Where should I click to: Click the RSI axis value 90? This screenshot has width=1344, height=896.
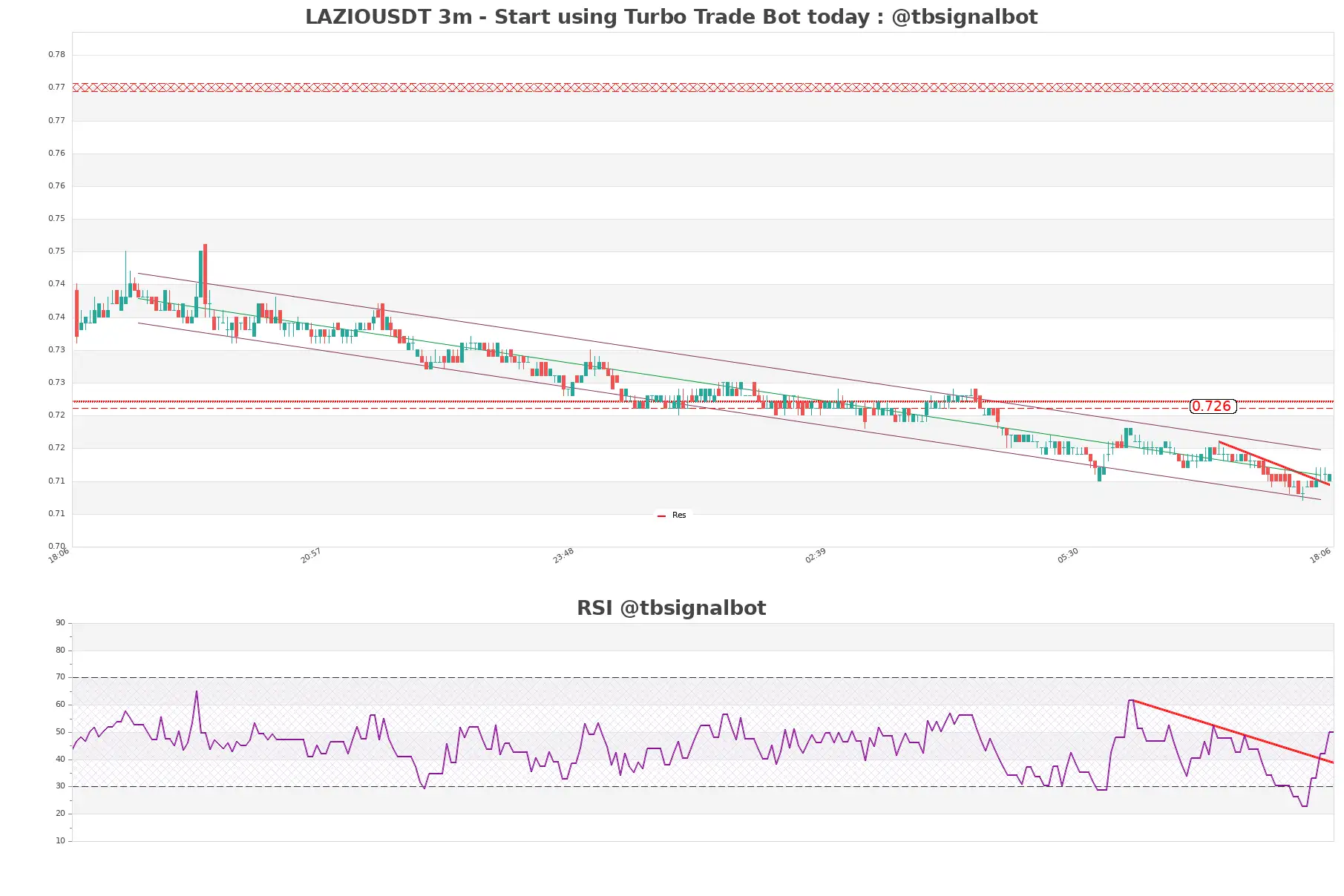coord(60,622)
